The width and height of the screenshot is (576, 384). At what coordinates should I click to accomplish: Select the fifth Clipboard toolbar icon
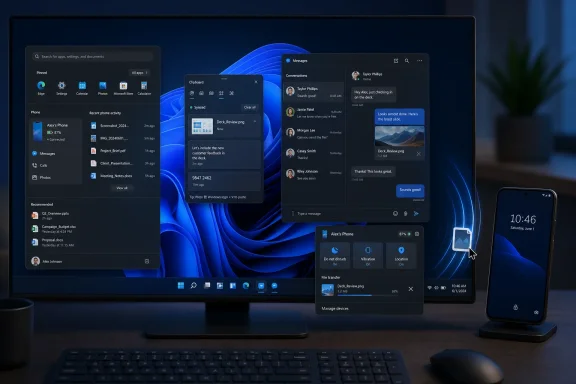point(231,93)
